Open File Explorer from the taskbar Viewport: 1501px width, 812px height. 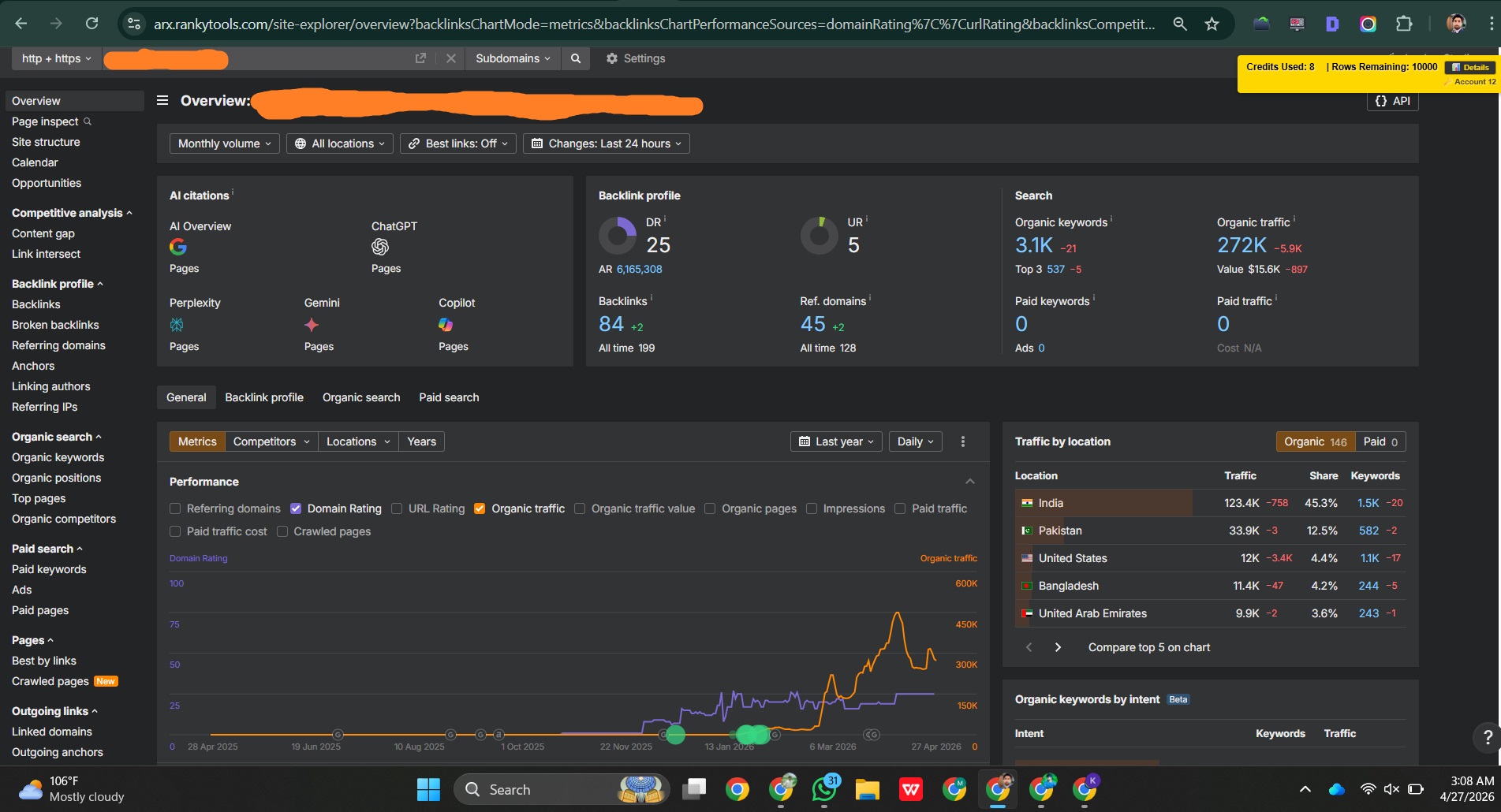pos(868,789)
